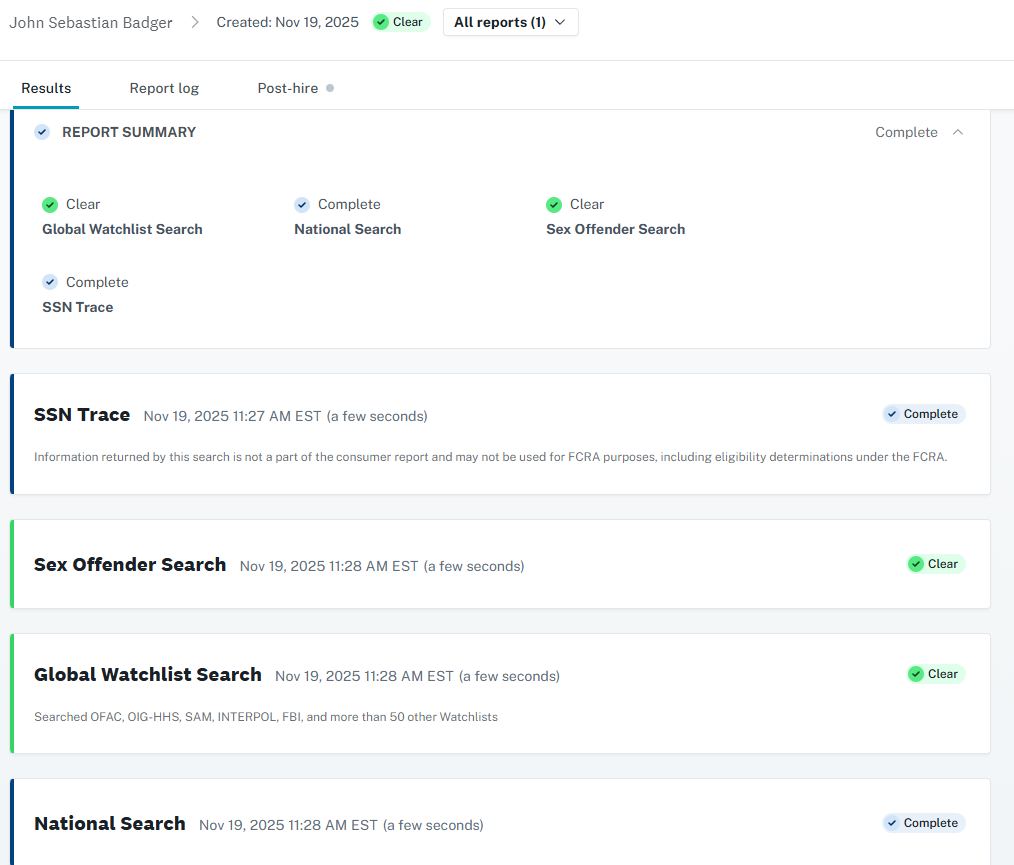Click the blue check icon above SSN Trace summary
The height and width of the screenshot is (865, 1014).
click(x=50, y=283)
